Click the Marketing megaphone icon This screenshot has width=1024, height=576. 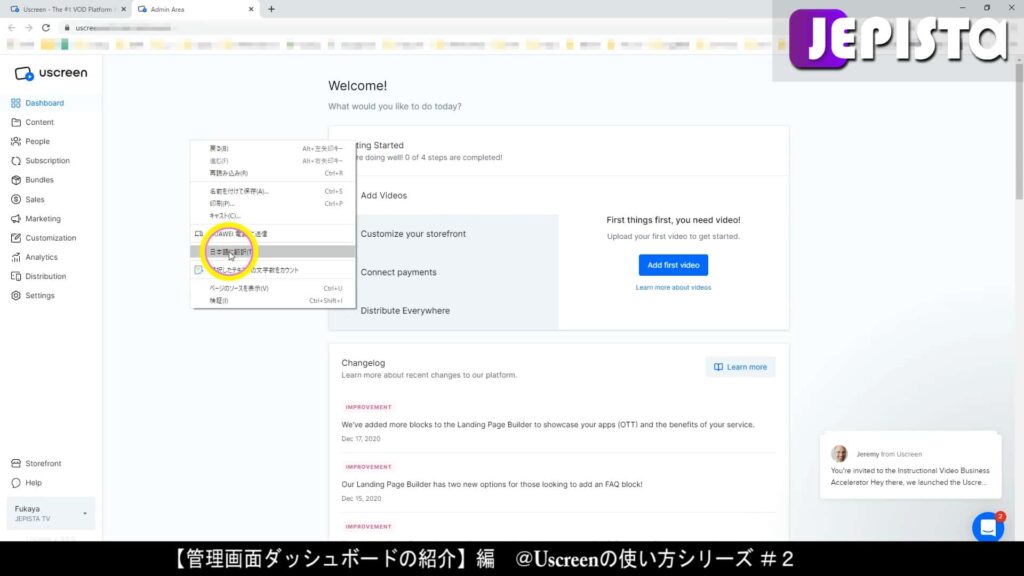16,219
